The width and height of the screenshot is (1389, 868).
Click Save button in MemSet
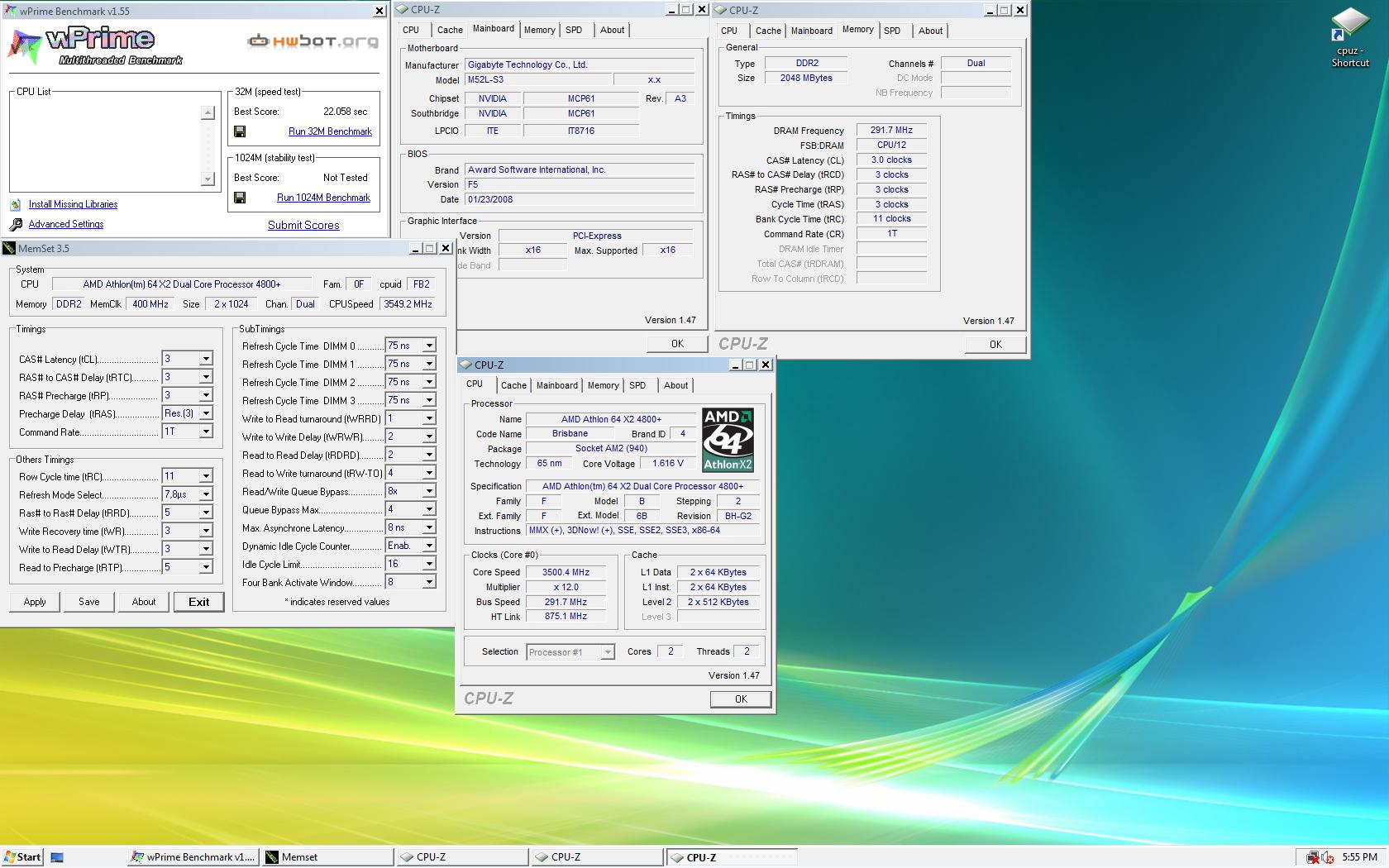pos(89,602)
